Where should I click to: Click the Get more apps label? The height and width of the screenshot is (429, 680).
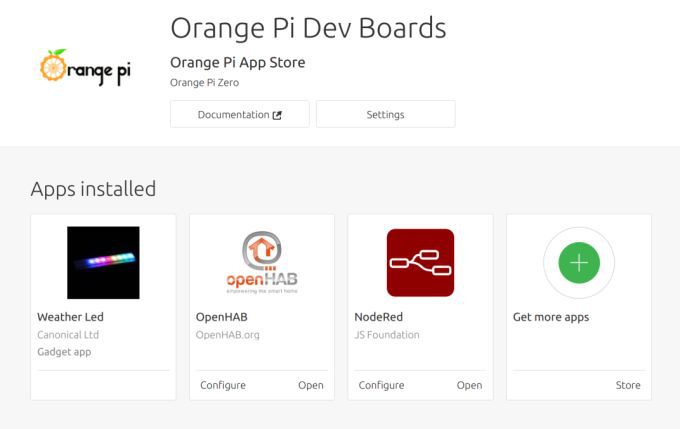pyautogui.click(x=551, y=317)
